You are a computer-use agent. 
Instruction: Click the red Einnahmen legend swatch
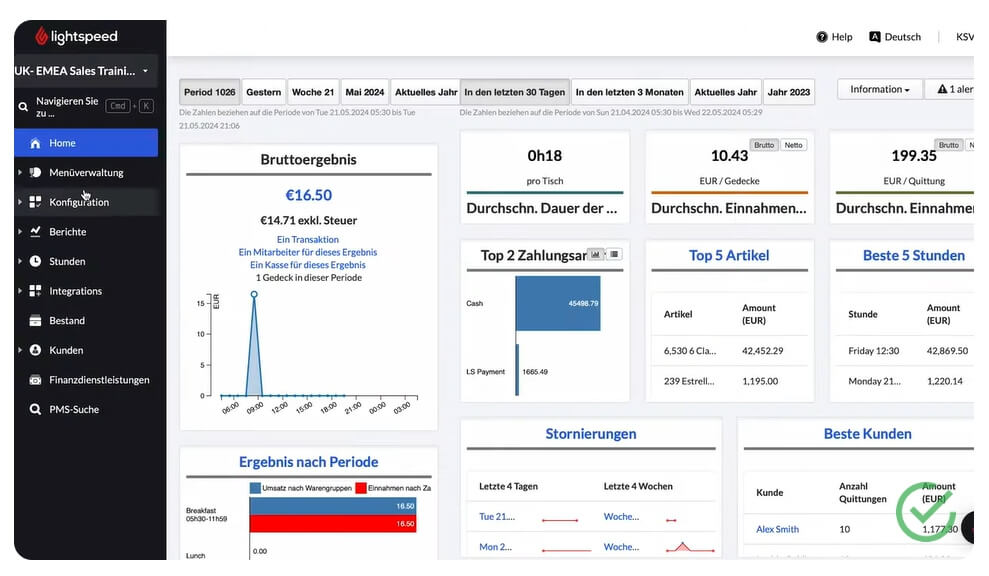(x=361, y=488)
